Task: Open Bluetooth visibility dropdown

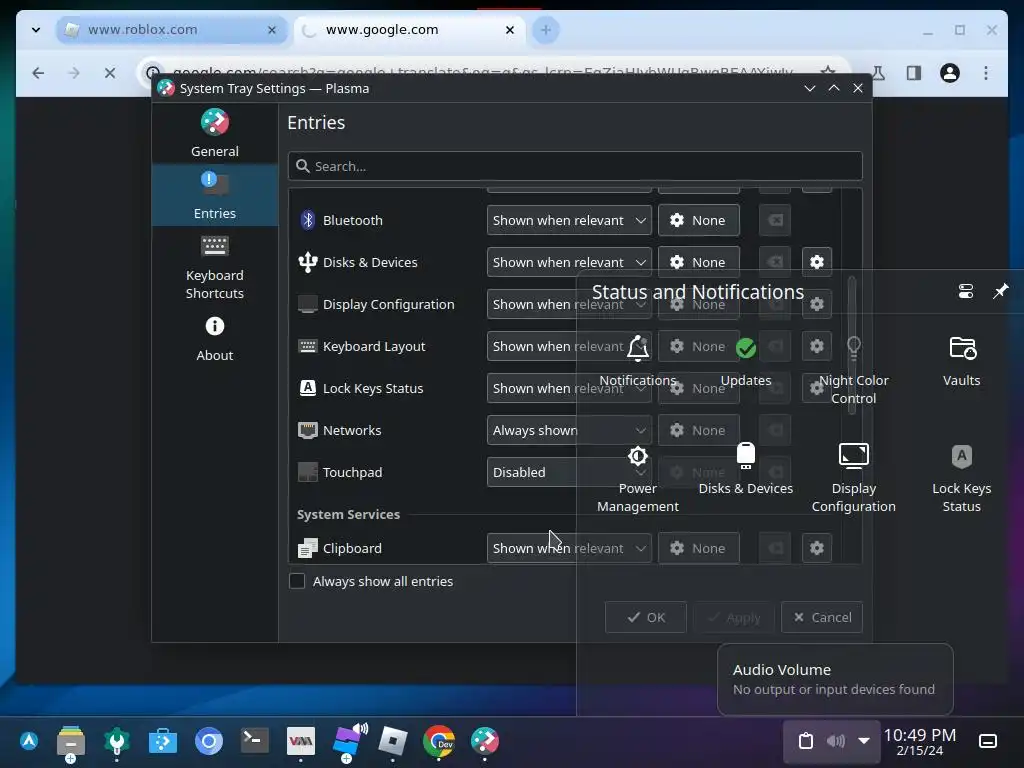Action: coord(569,220)
